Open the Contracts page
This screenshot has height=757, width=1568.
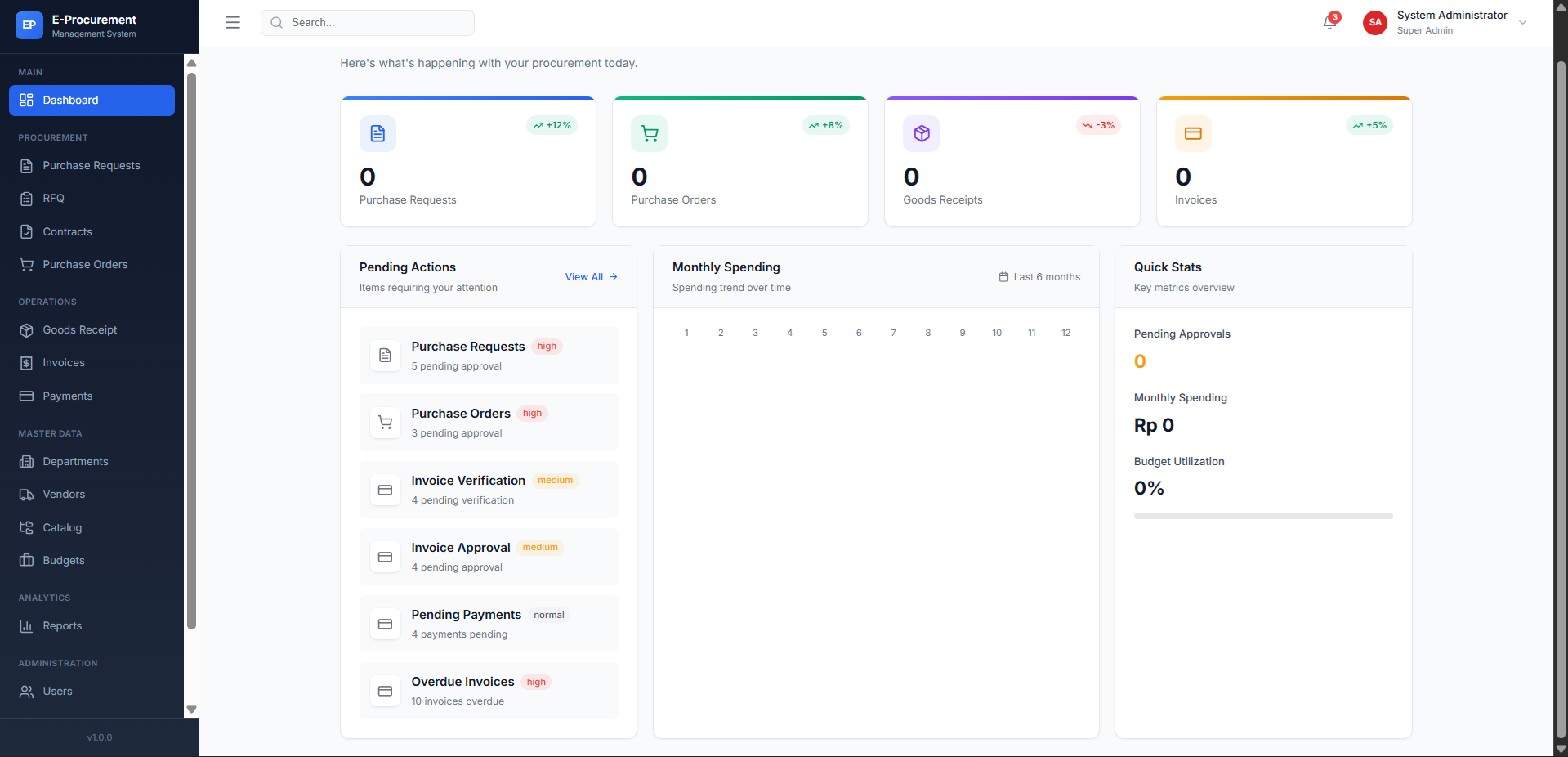[x=67, y=231]
